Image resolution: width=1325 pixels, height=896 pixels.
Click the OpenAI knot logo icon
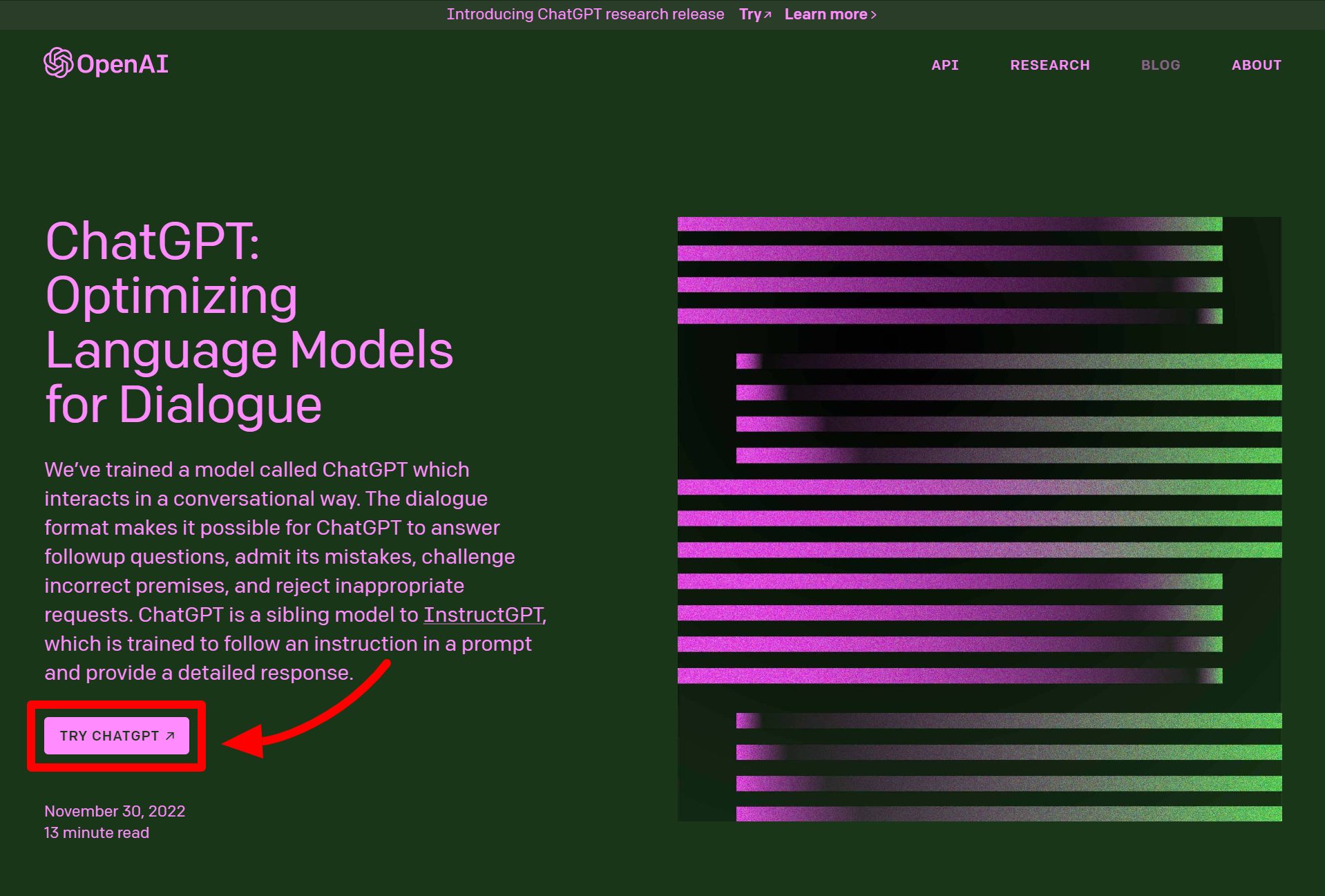pos(58,63)
